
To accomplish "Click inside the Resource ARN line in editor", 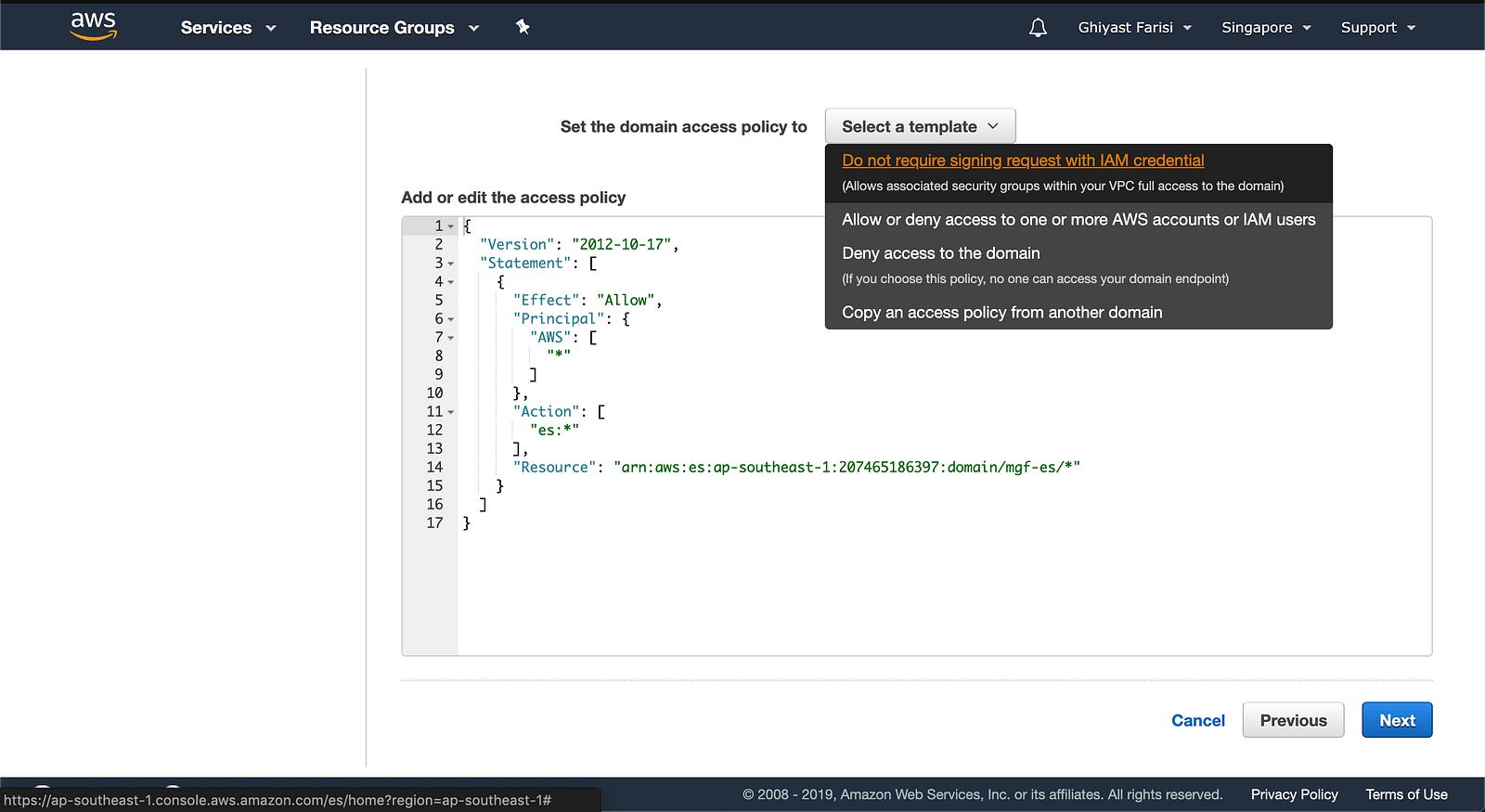I will [845, 468].
